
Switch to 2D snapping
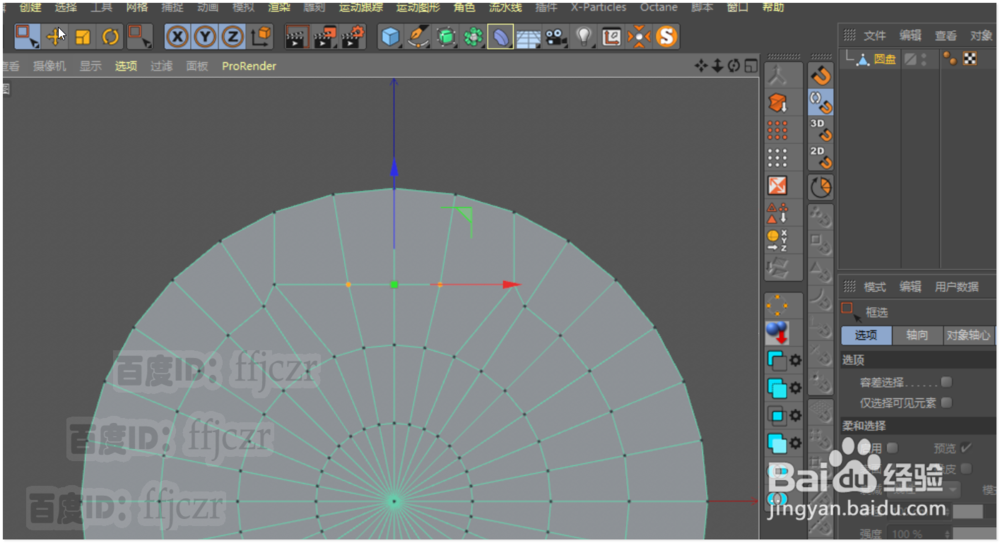821,157
